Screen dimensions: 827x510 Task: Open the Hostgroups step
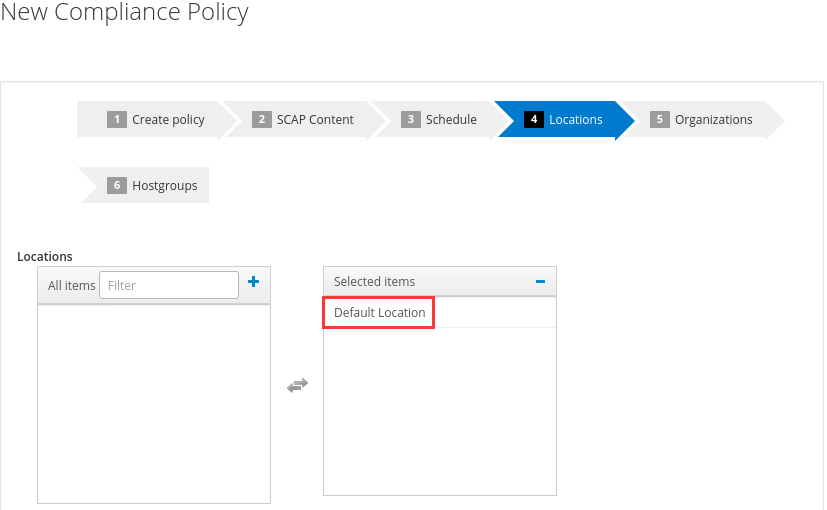pos(165,186)
